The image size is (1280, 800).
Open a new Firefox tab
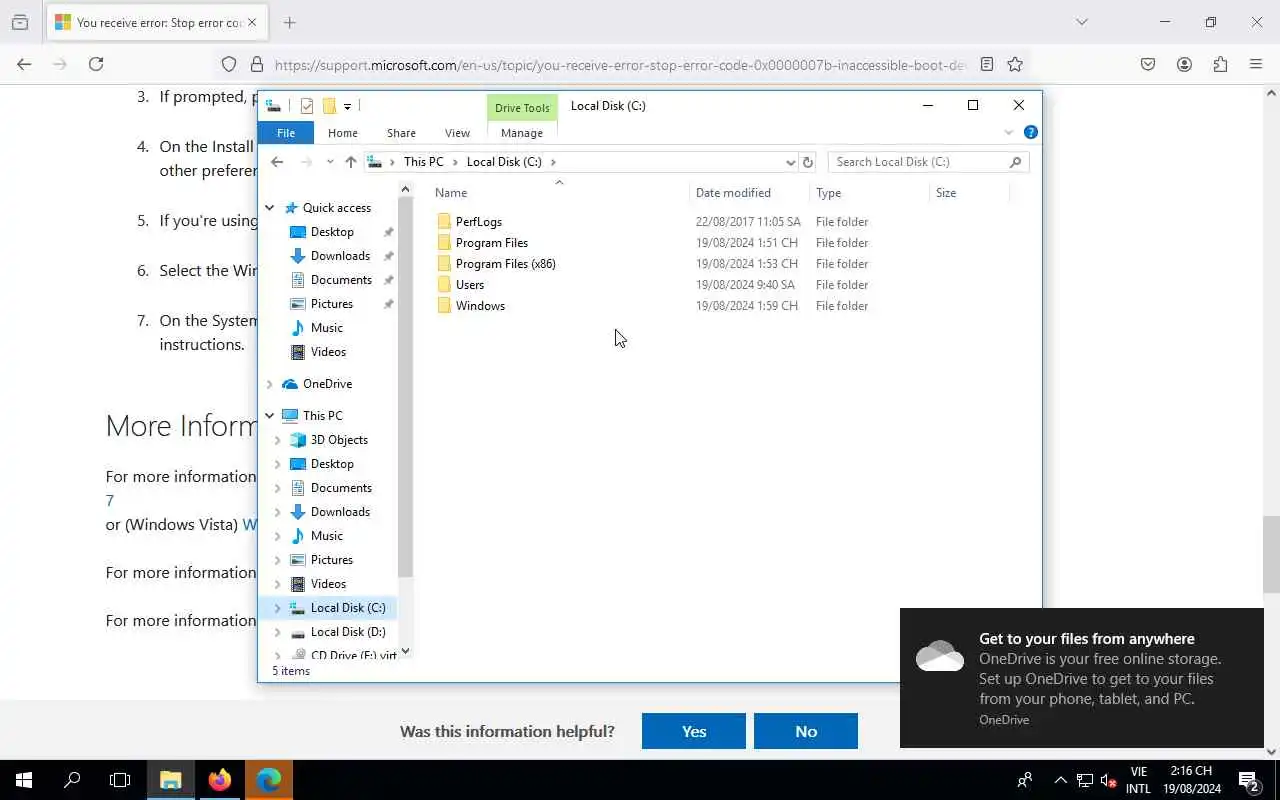pyautogui.click(x=289, y=22)
